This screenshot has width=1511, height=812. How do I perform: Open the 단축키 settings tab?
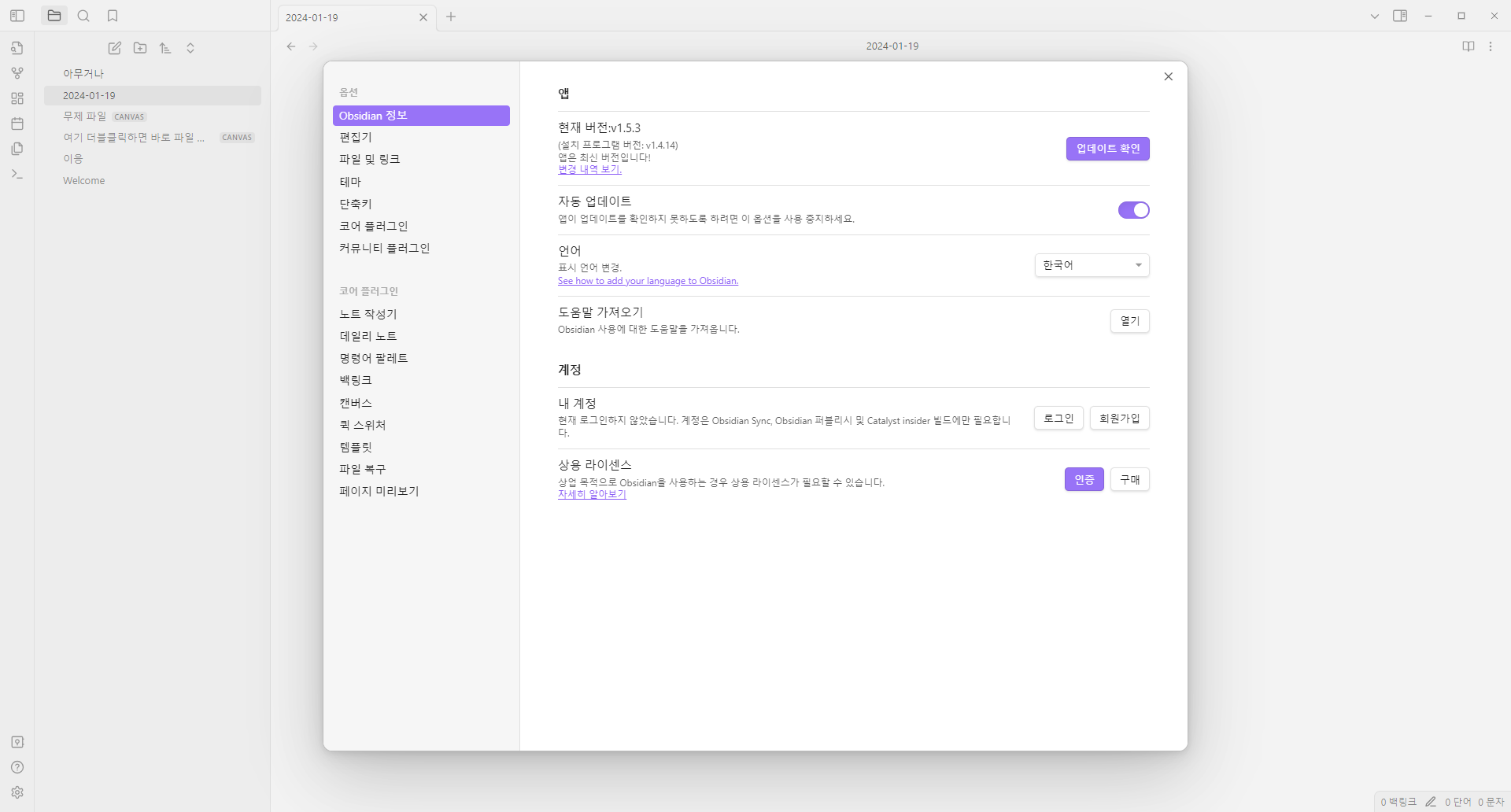(421, 204)
